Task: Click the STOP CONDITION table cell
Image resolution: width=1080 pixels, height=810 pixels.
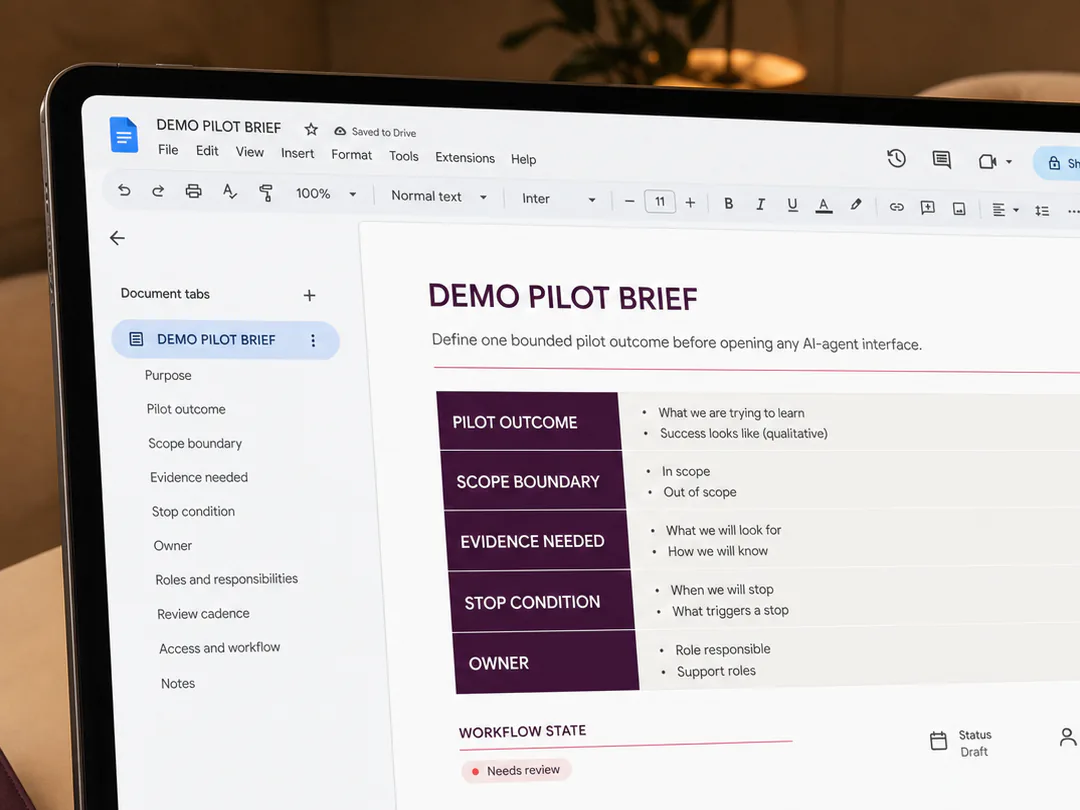Action: [542, 601]
